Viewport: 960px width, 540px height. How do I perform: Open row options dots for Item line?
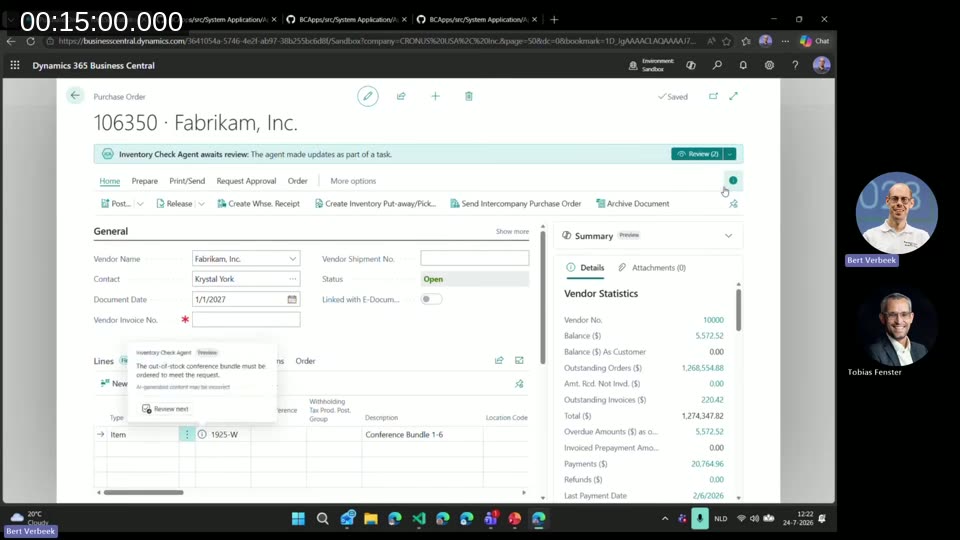tap(187, 434)
